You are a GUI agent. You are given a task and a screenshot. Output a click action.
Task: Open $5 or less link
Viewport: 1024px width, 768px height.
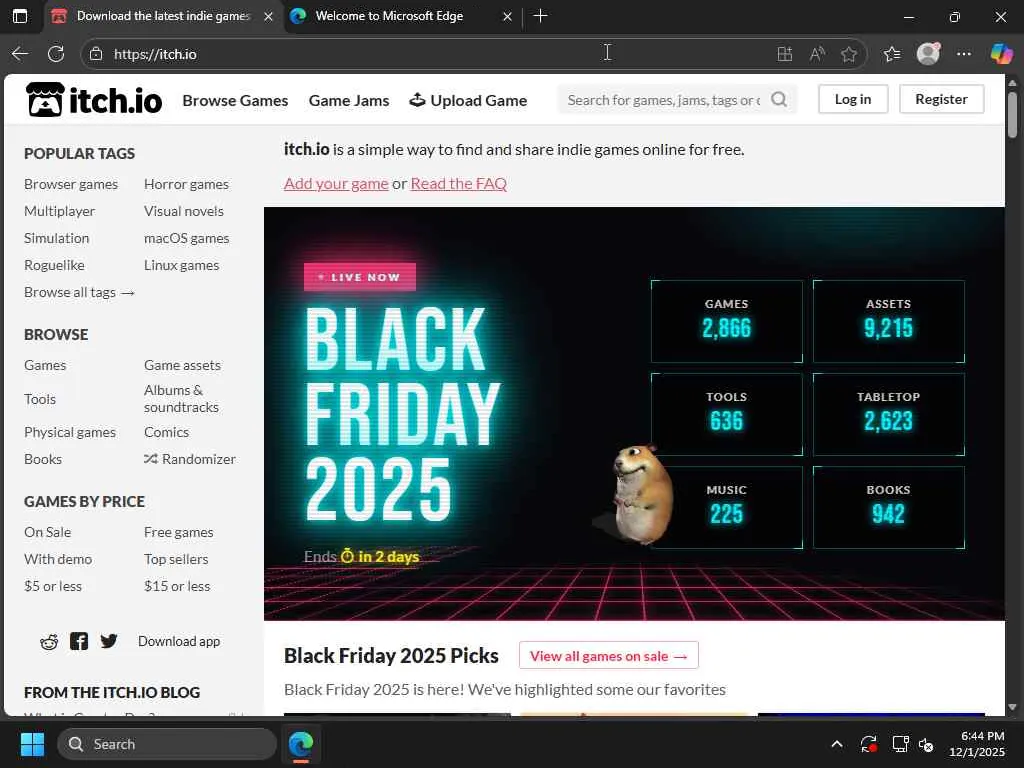coord(53,586)
